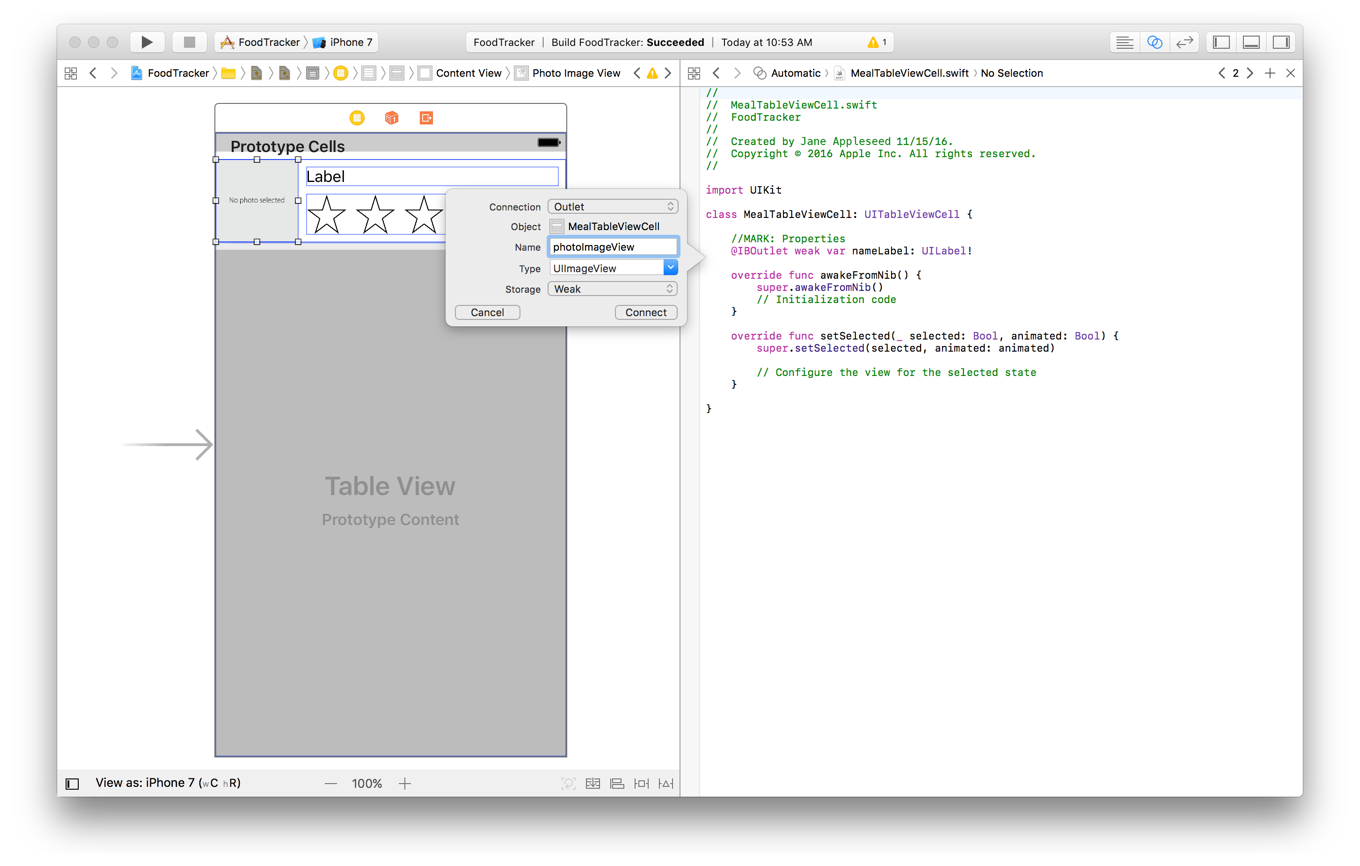The width and height of the screenshot is (1360, 866).
Task: Click Embed In Stack button
Action: tap(593, 783)
